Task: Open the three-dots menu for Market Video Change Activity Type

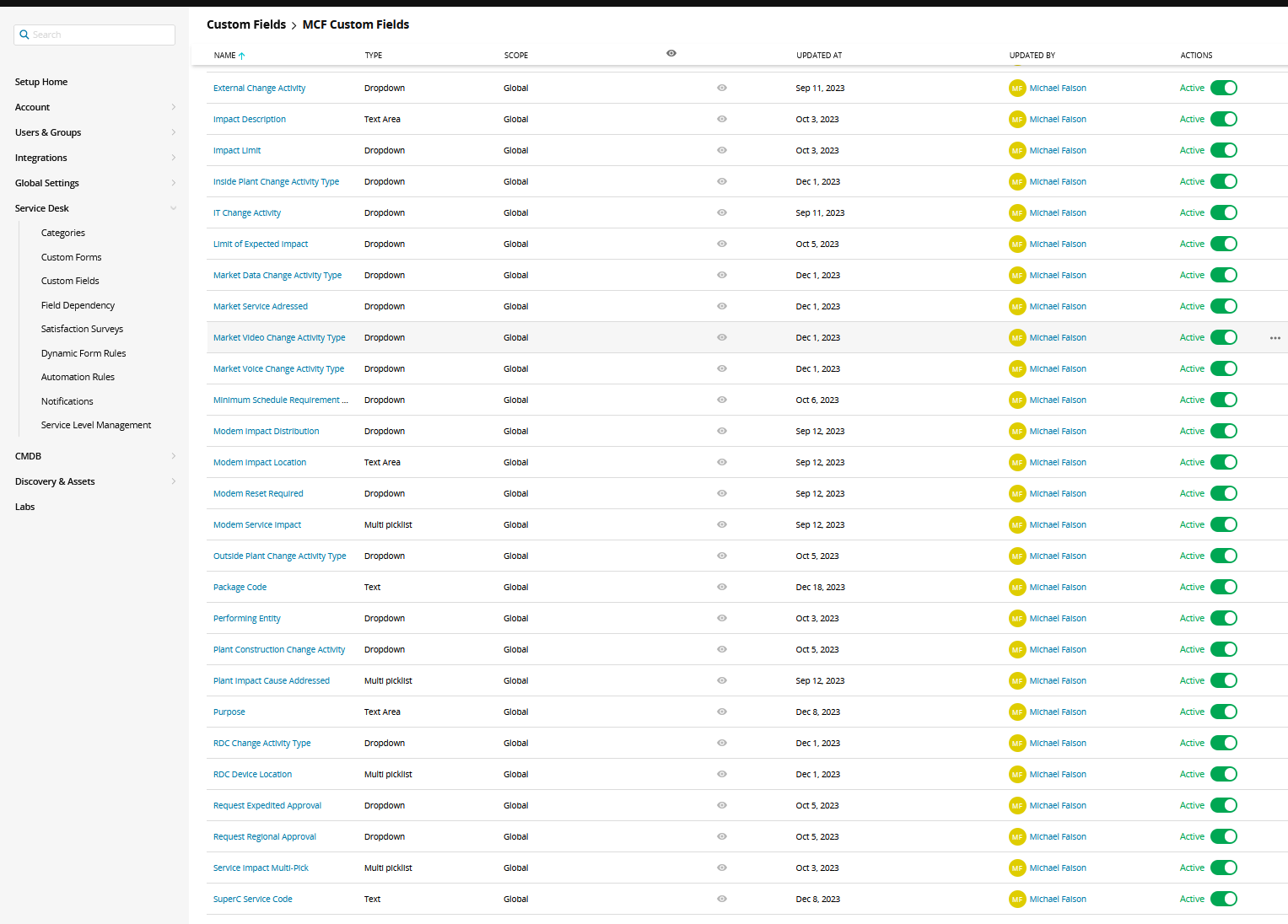Action: point(1275,338)
